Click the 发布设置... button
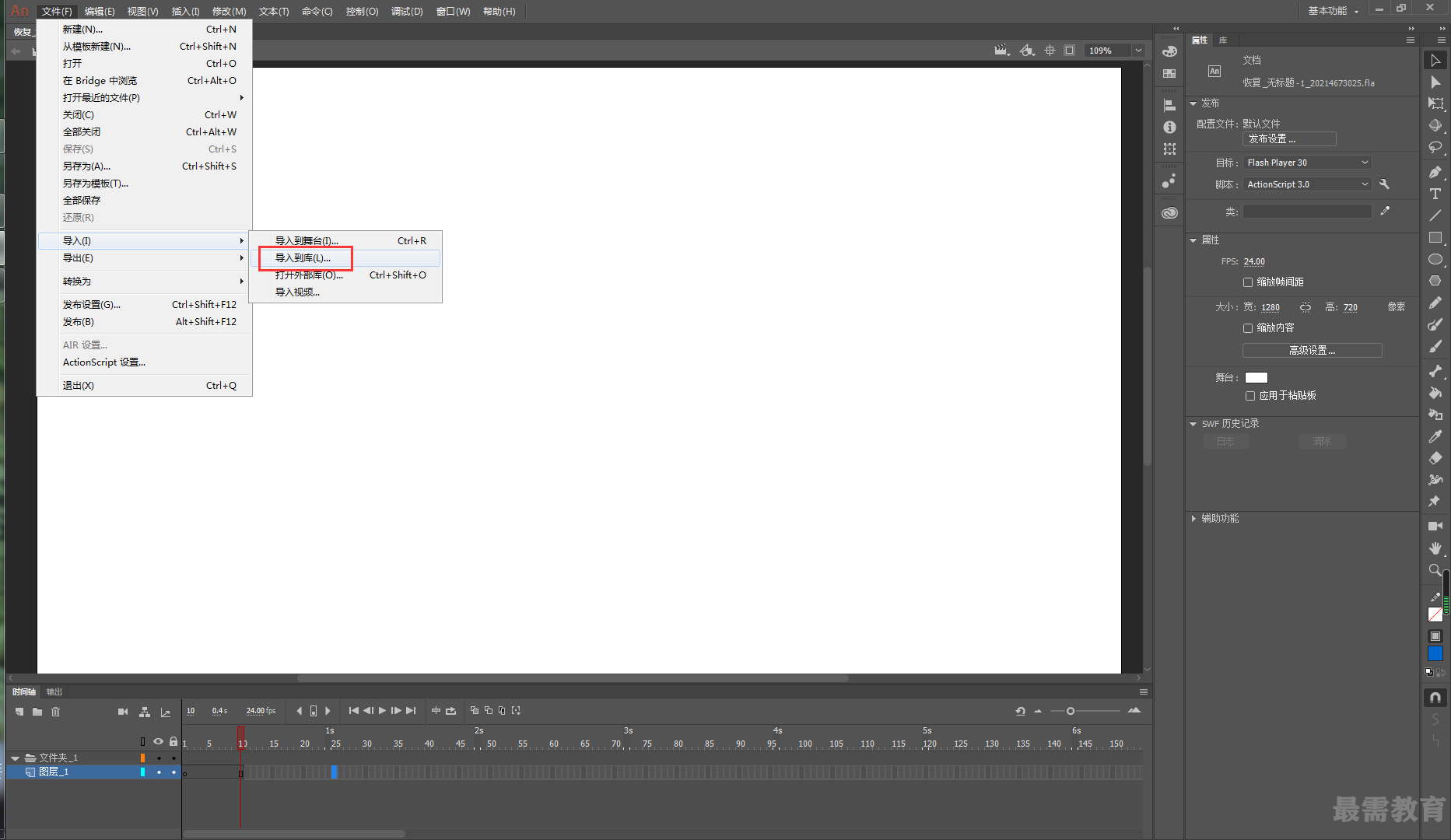 1289,139
